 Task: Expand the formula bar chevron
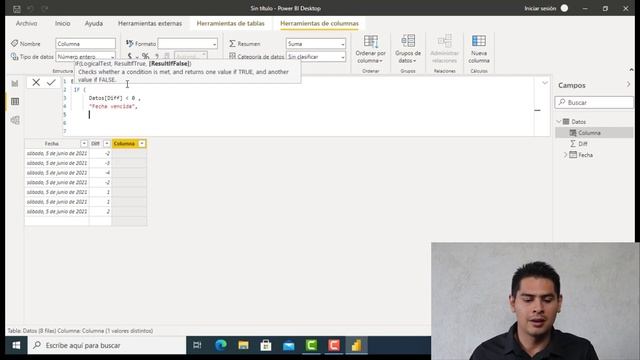[544, 83]
